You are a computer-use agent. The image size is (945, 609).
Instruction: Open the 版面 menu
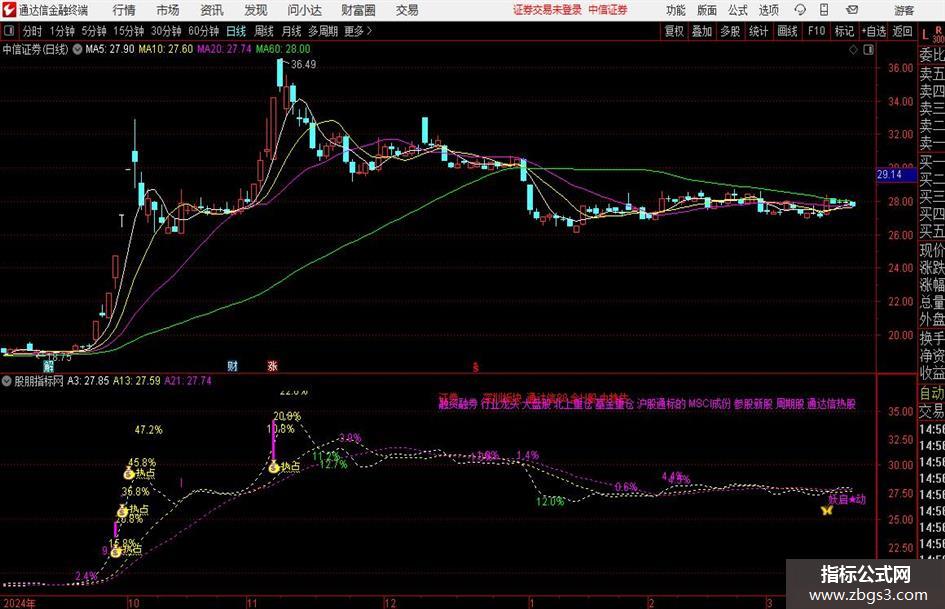click(x=707, y=10)
